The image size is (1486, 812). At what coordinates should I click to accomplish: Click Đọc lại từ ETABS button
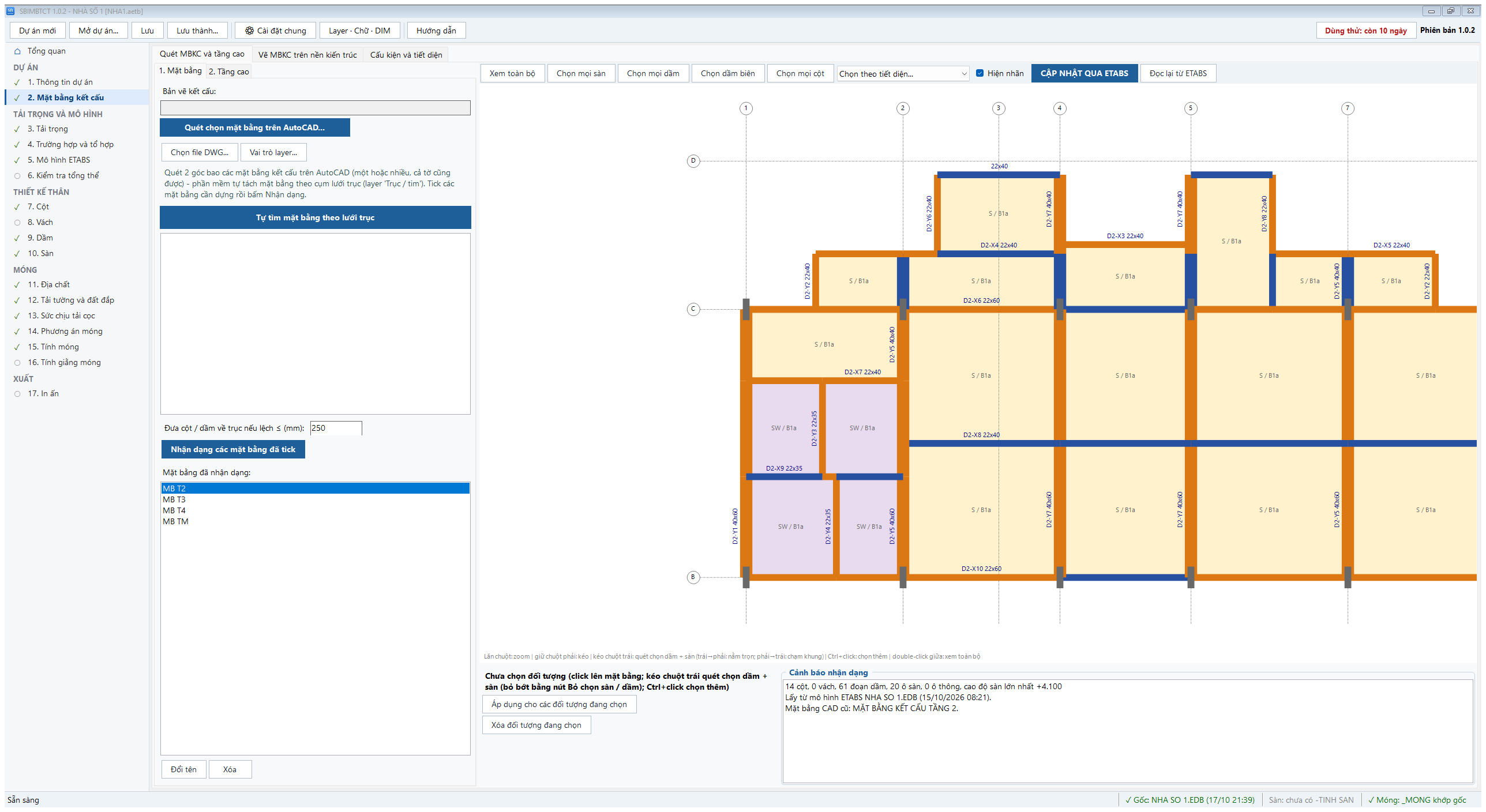(1178, 73)
